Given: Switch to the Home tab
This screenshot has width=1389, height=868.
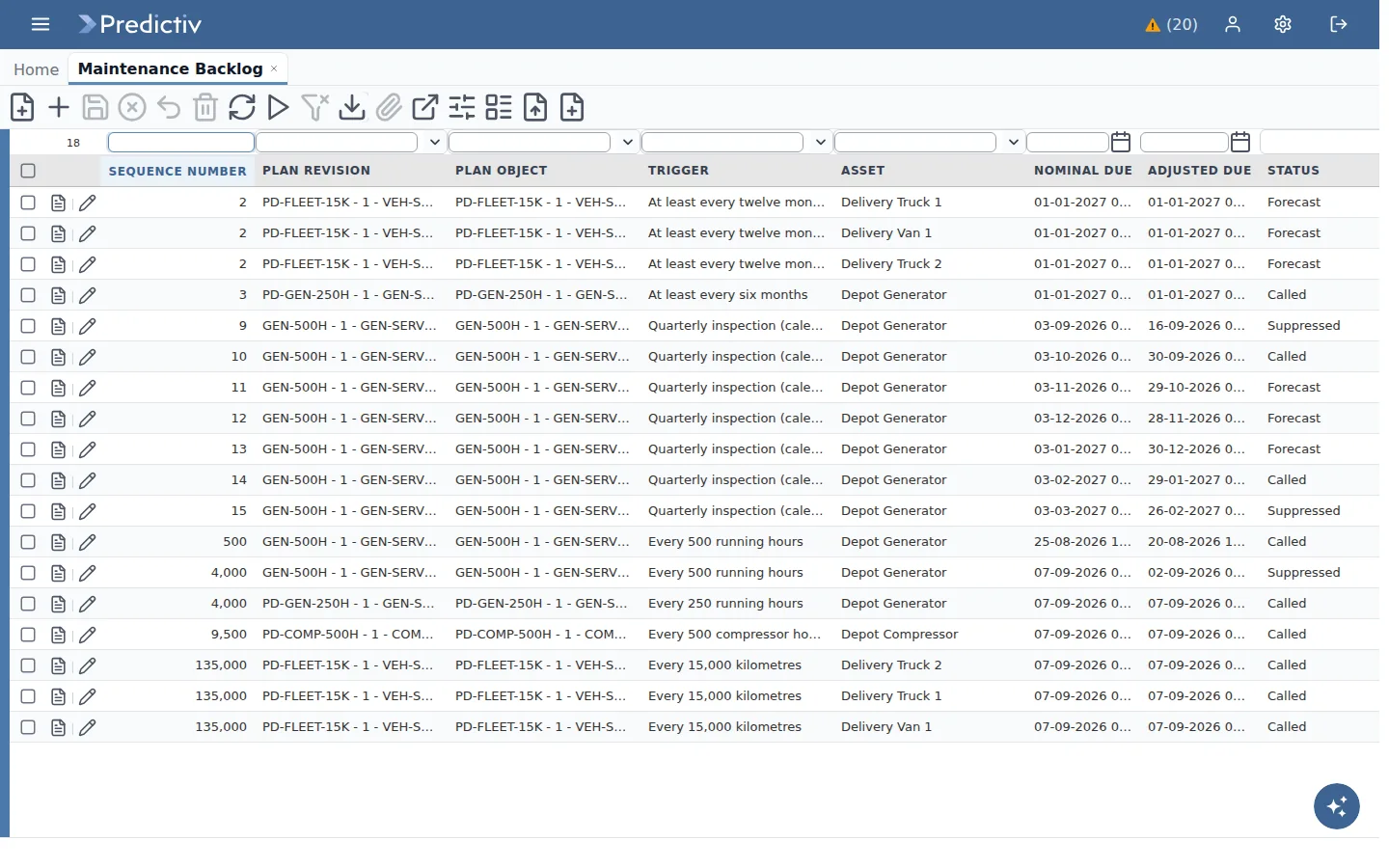Looking at the screenshot, I should click(36, 69).
